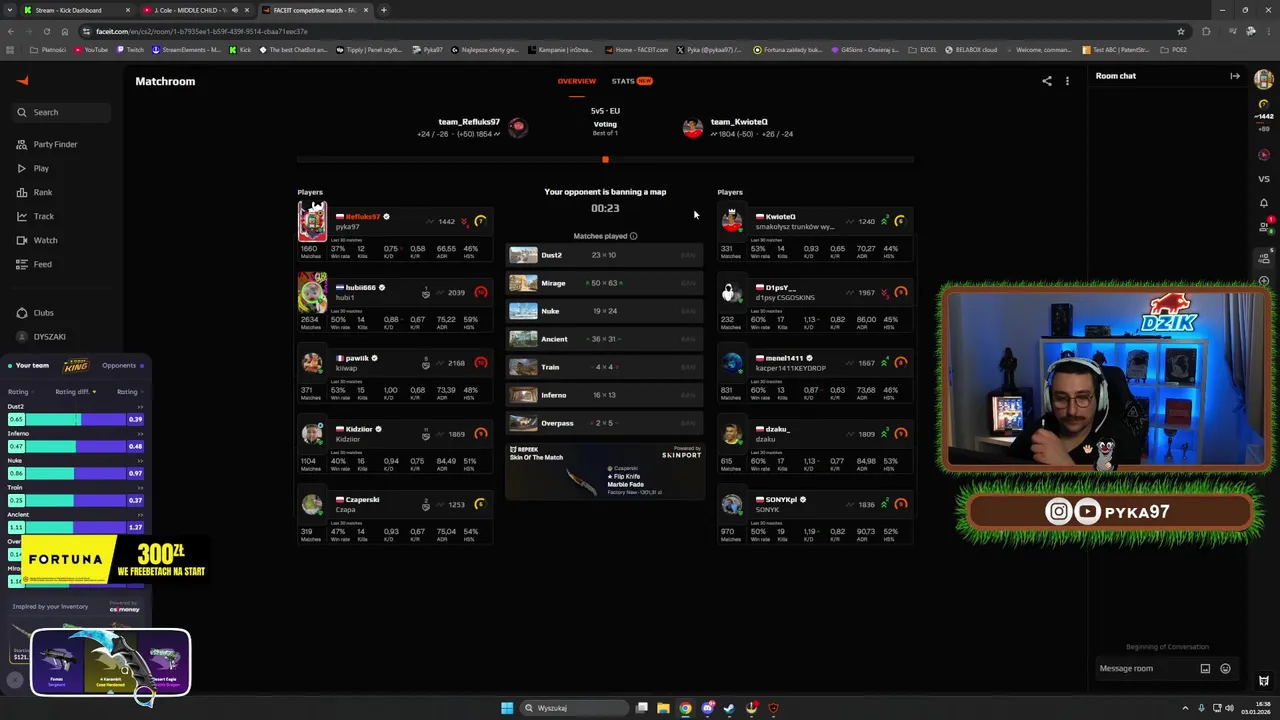Expand Train rating row arrows
1280x720 pixels.
tap(140, 488)
